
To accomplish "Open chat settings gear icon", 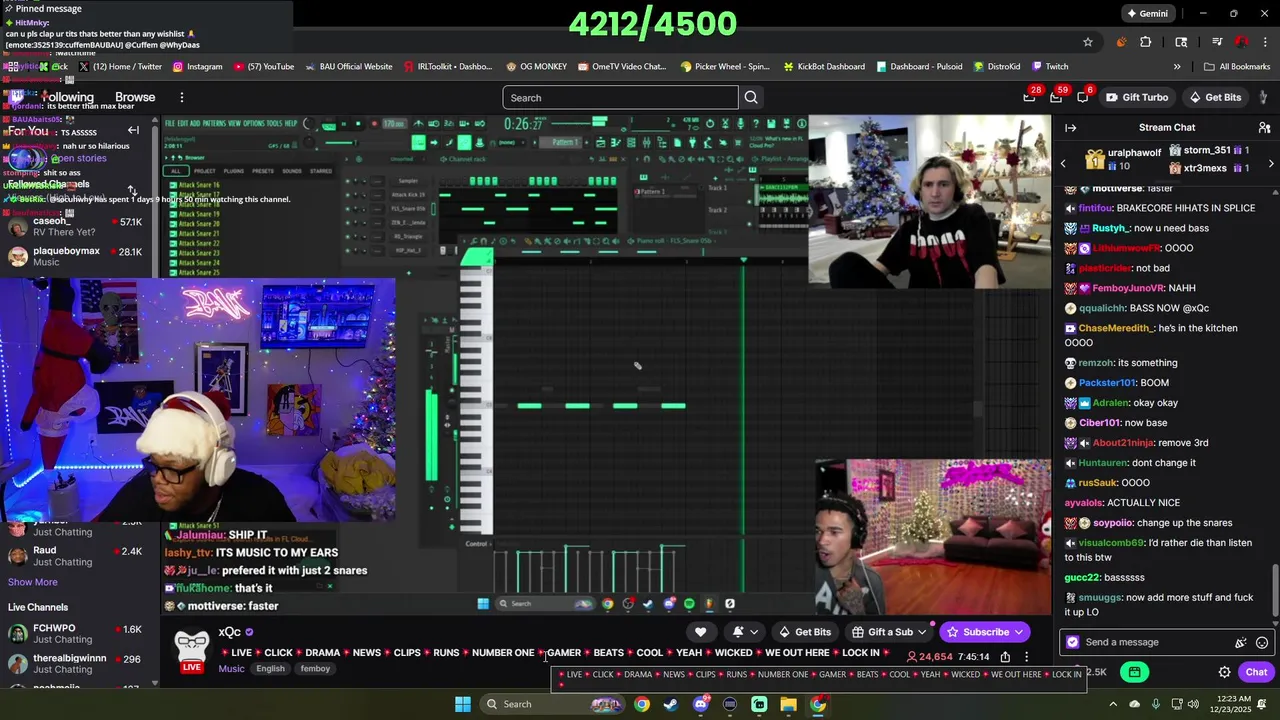I will 1224,672.
